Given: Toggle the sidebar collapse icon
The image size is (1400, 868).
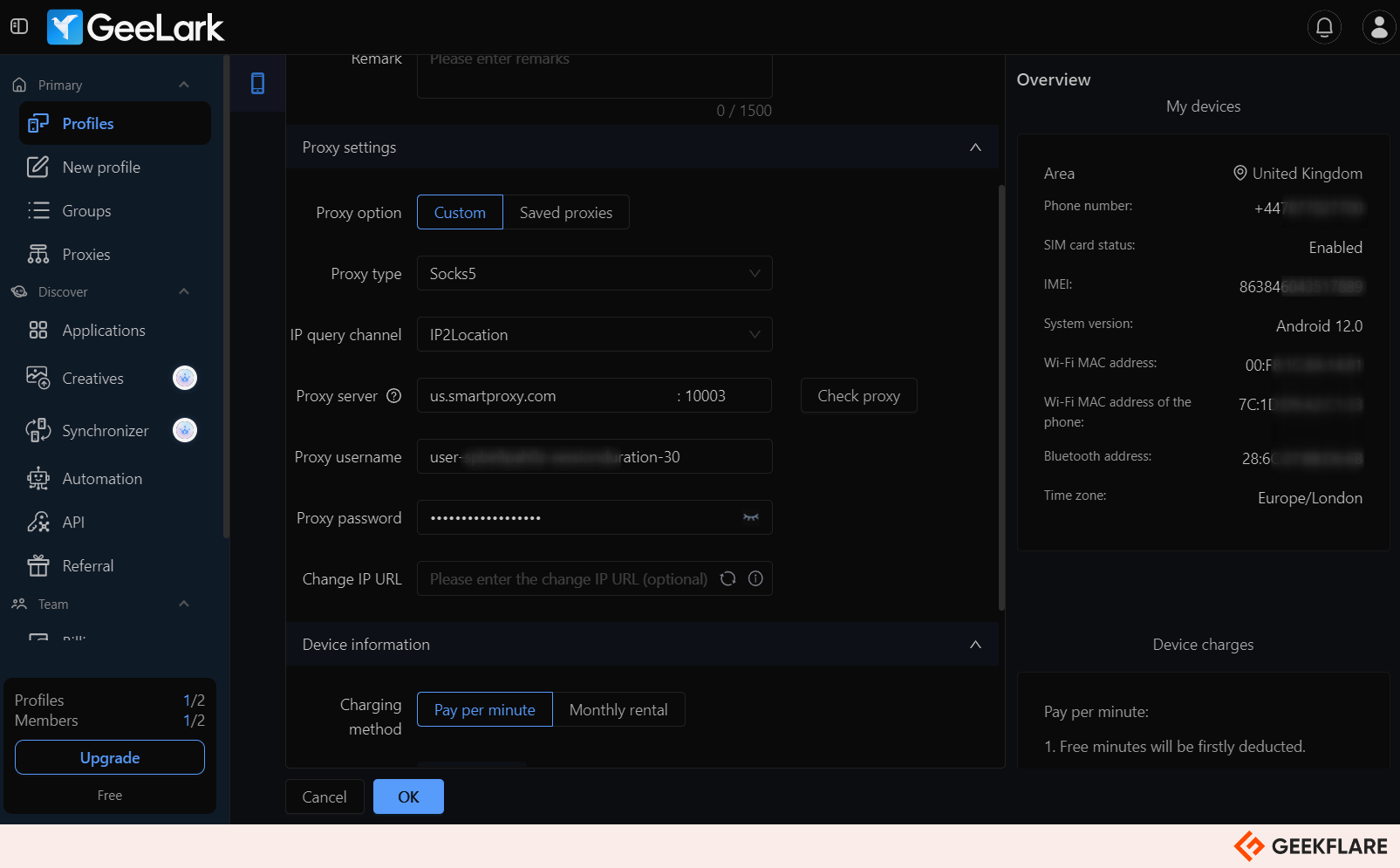Looking at the screenshot, I should [x=19, y=26].
